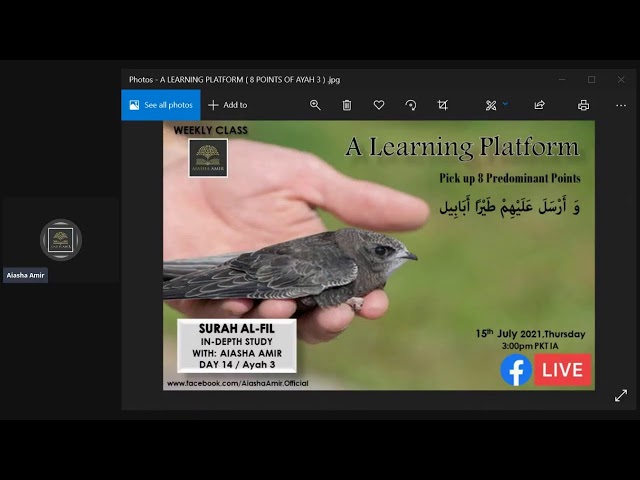Close the Photos window
The width and height of the screenshot is (640, 480).
621,80
